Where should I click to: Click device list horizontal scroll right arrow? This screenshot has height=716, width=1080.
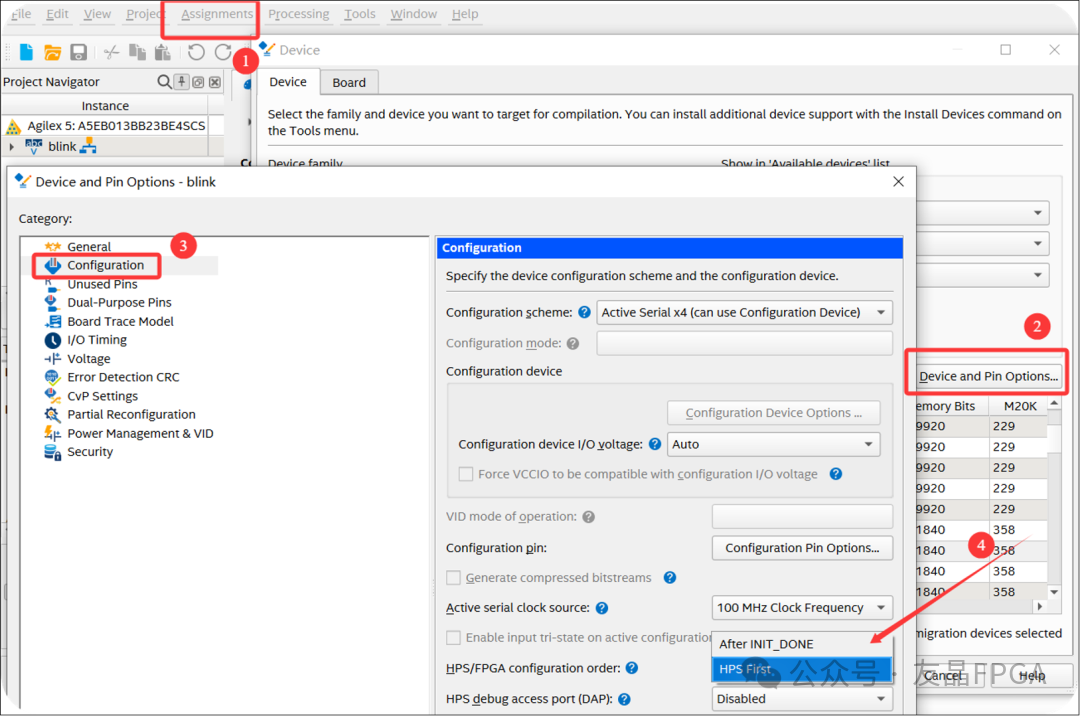(1040, 607)
